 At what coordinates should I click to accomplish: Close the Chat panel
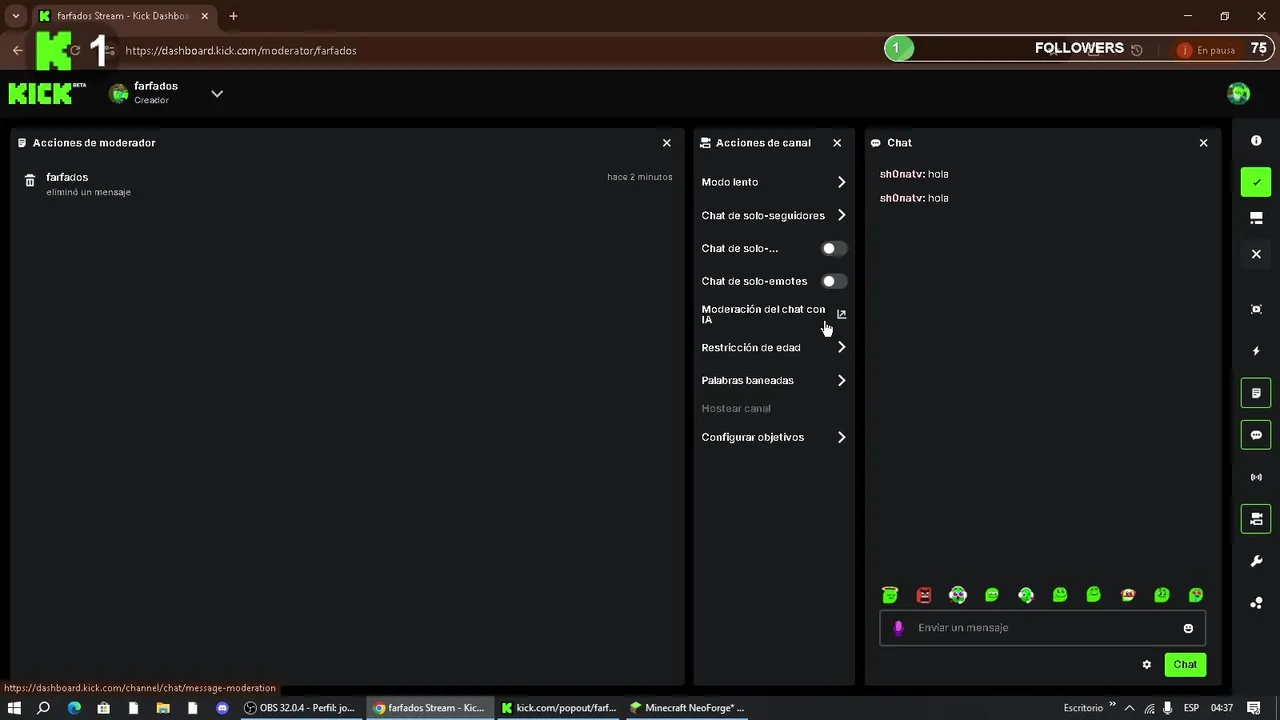point(1203,143)
